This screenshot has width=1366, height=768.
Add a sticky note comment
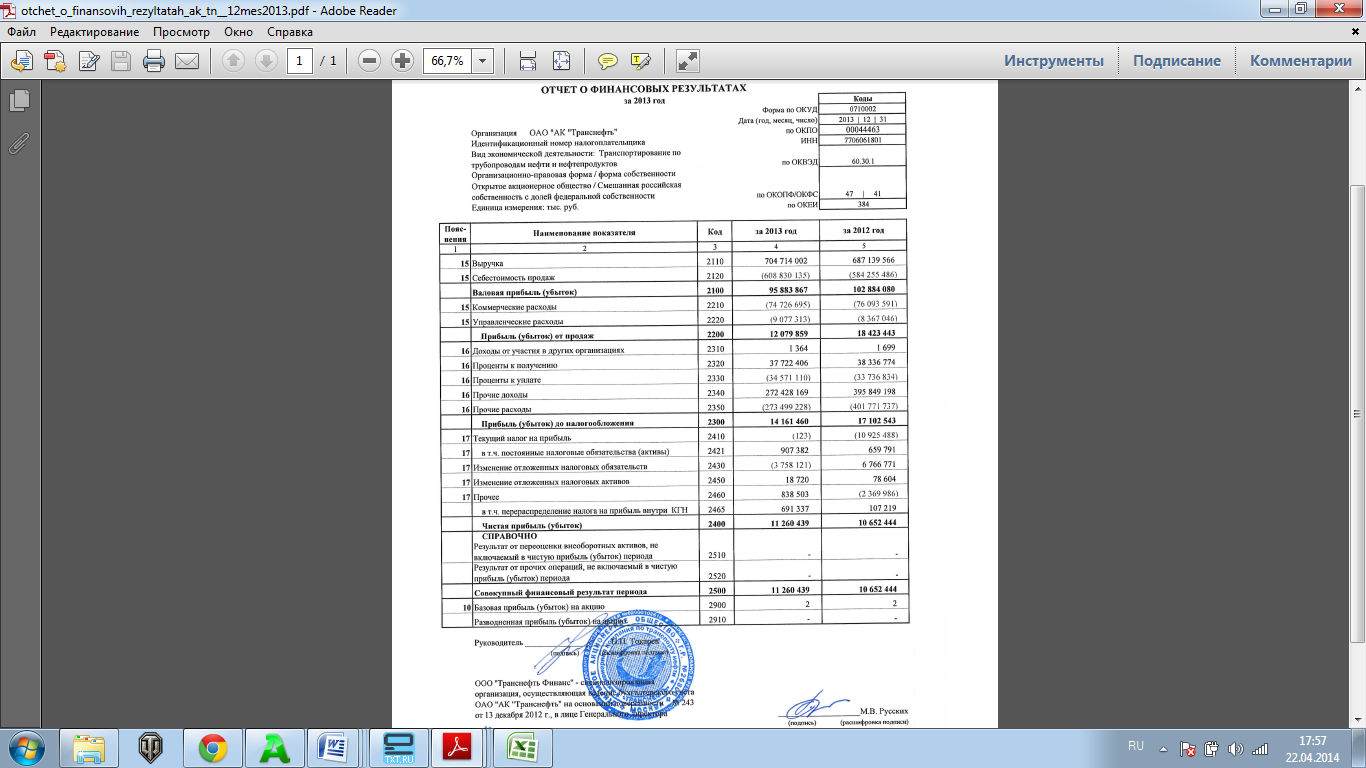pos(607,61)
